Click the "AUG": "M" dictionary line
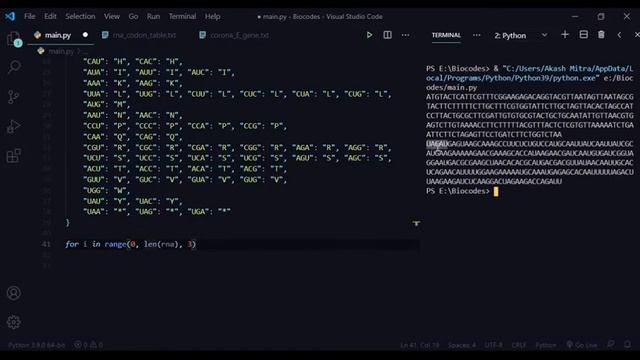This screenshot has height=360, width=640. click(x=107, y=104)
